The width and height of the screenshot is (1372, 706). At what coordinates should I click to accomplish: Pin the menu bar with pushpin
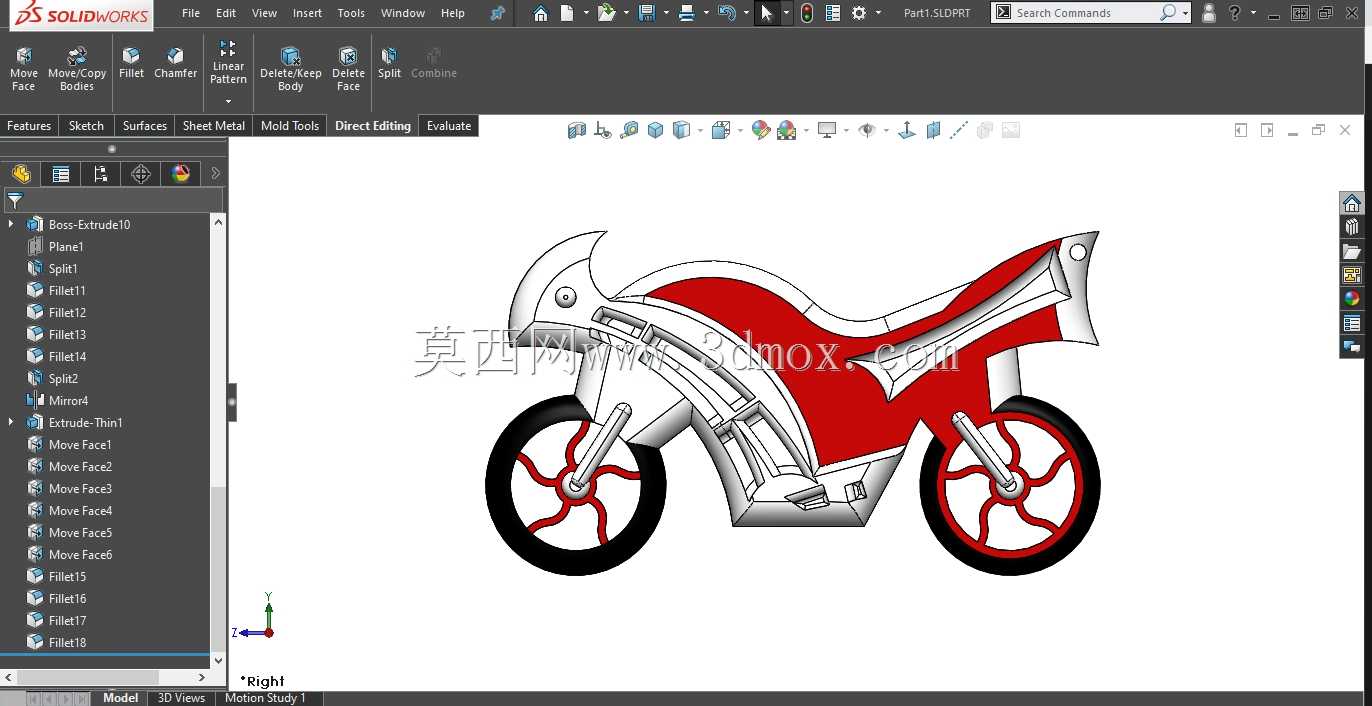pyautogui.click(x=498, y=13)
